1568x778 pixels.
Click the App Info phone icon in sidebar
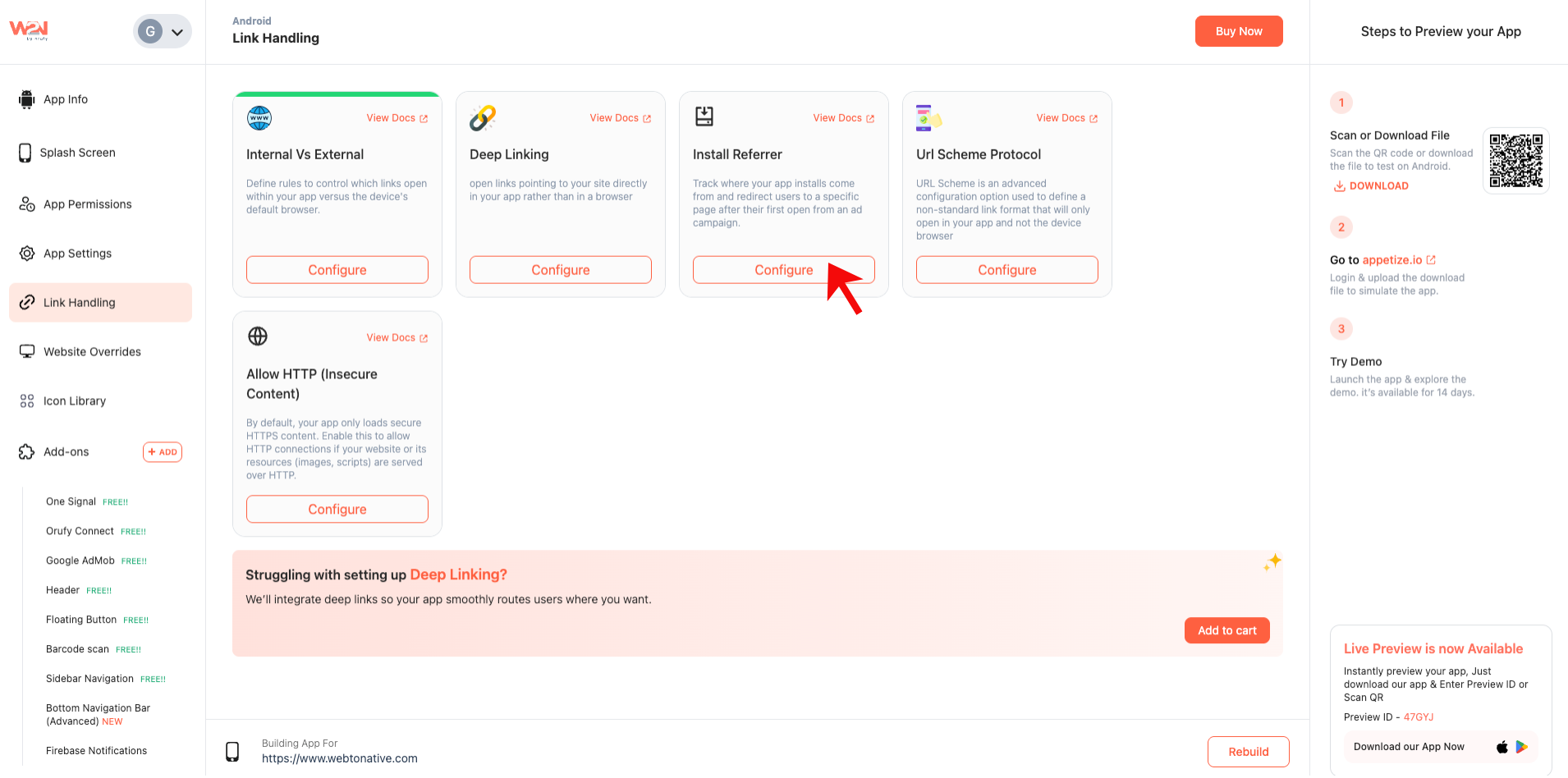point(27,98)
